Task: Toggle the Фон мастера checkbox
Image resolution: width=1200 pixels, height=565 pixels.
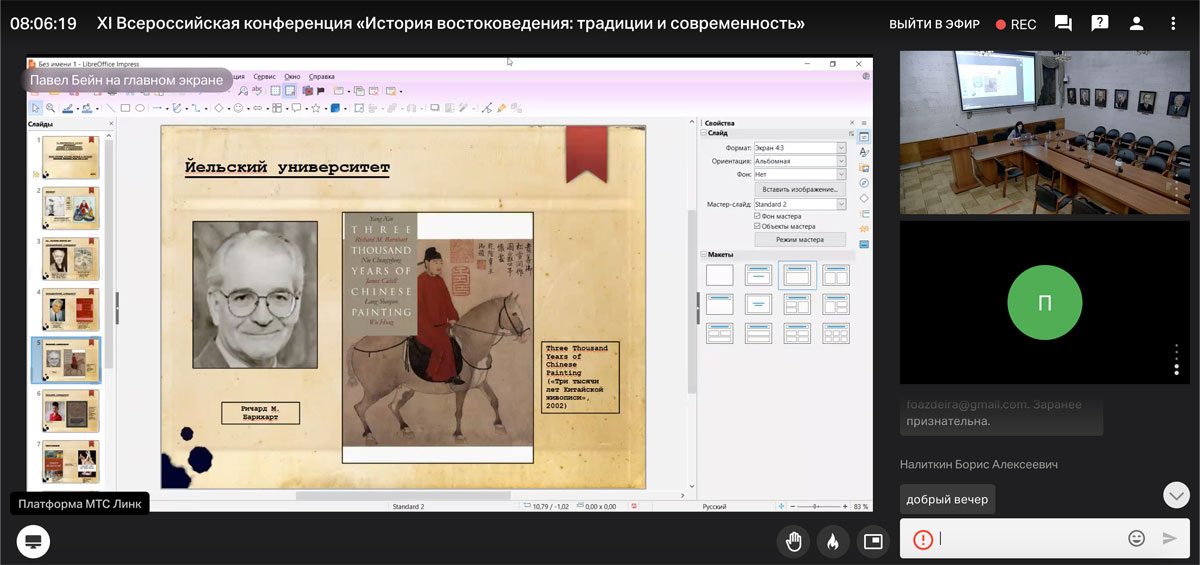Action: pos(757,216)
